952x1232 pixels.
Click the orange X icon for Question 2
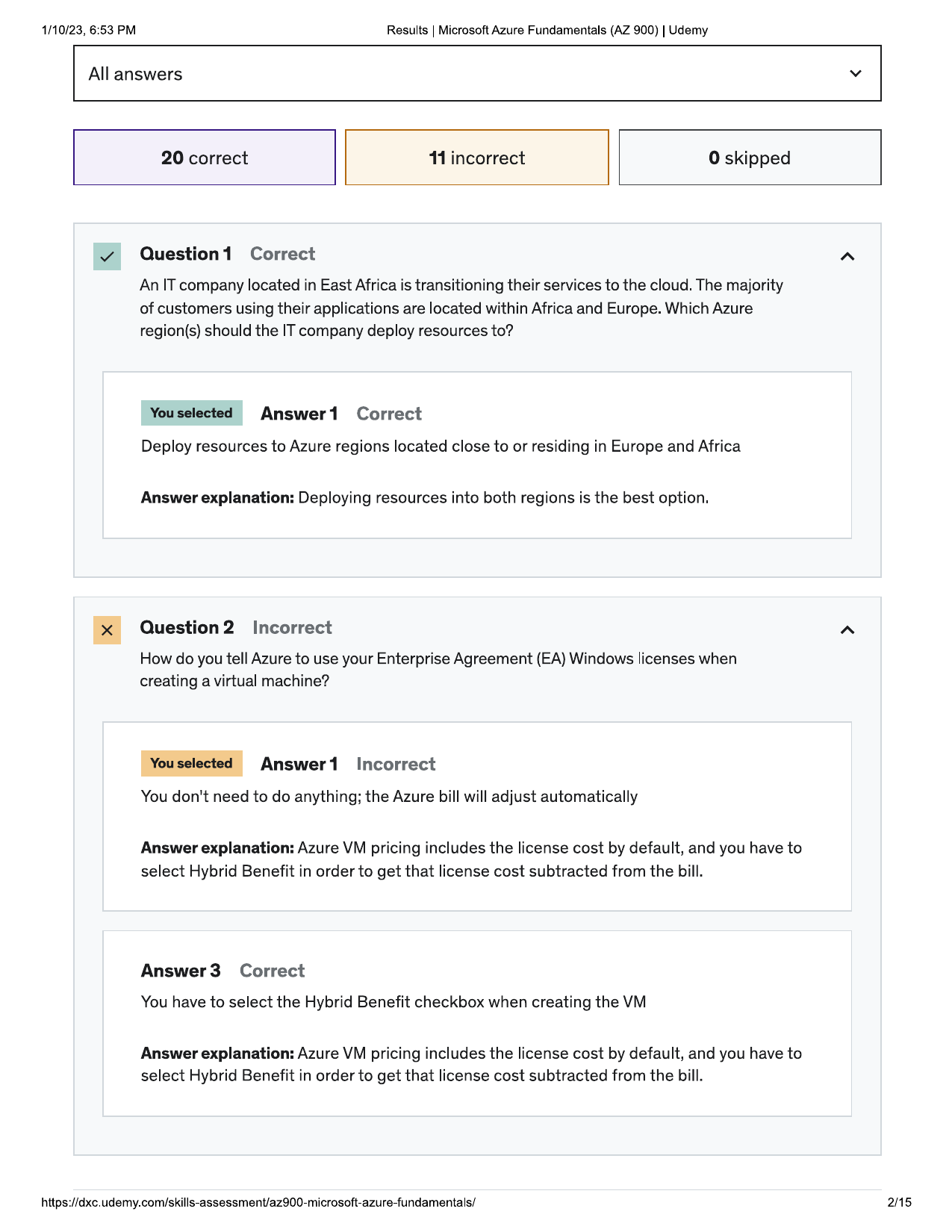tap(108, 630)
